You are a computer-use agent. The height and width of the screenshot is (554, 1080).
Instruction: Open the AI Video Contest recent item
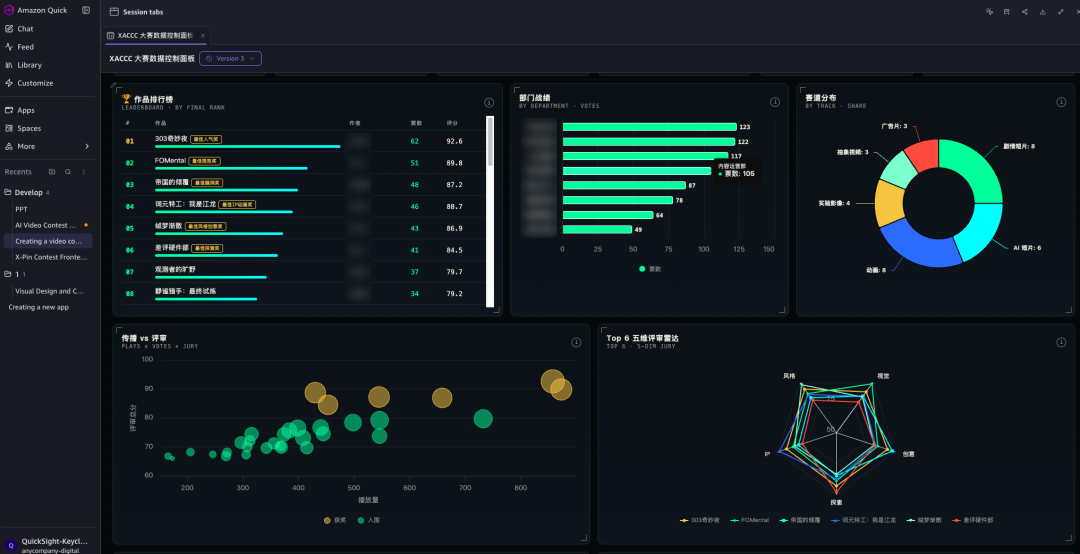[46, 225]
